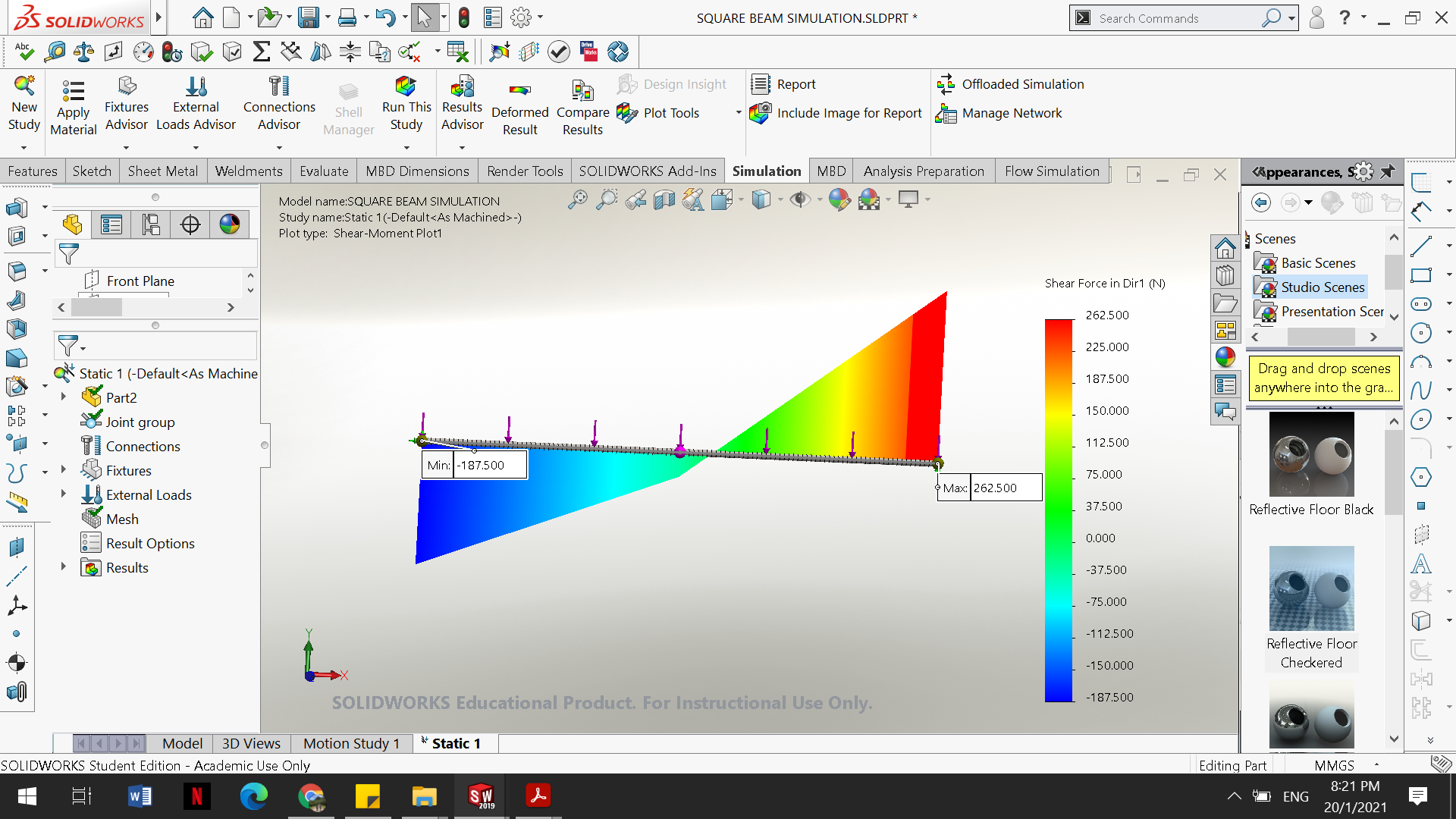Select the Mesh item in study tree

pyautogui.click(x=121, y=519)
